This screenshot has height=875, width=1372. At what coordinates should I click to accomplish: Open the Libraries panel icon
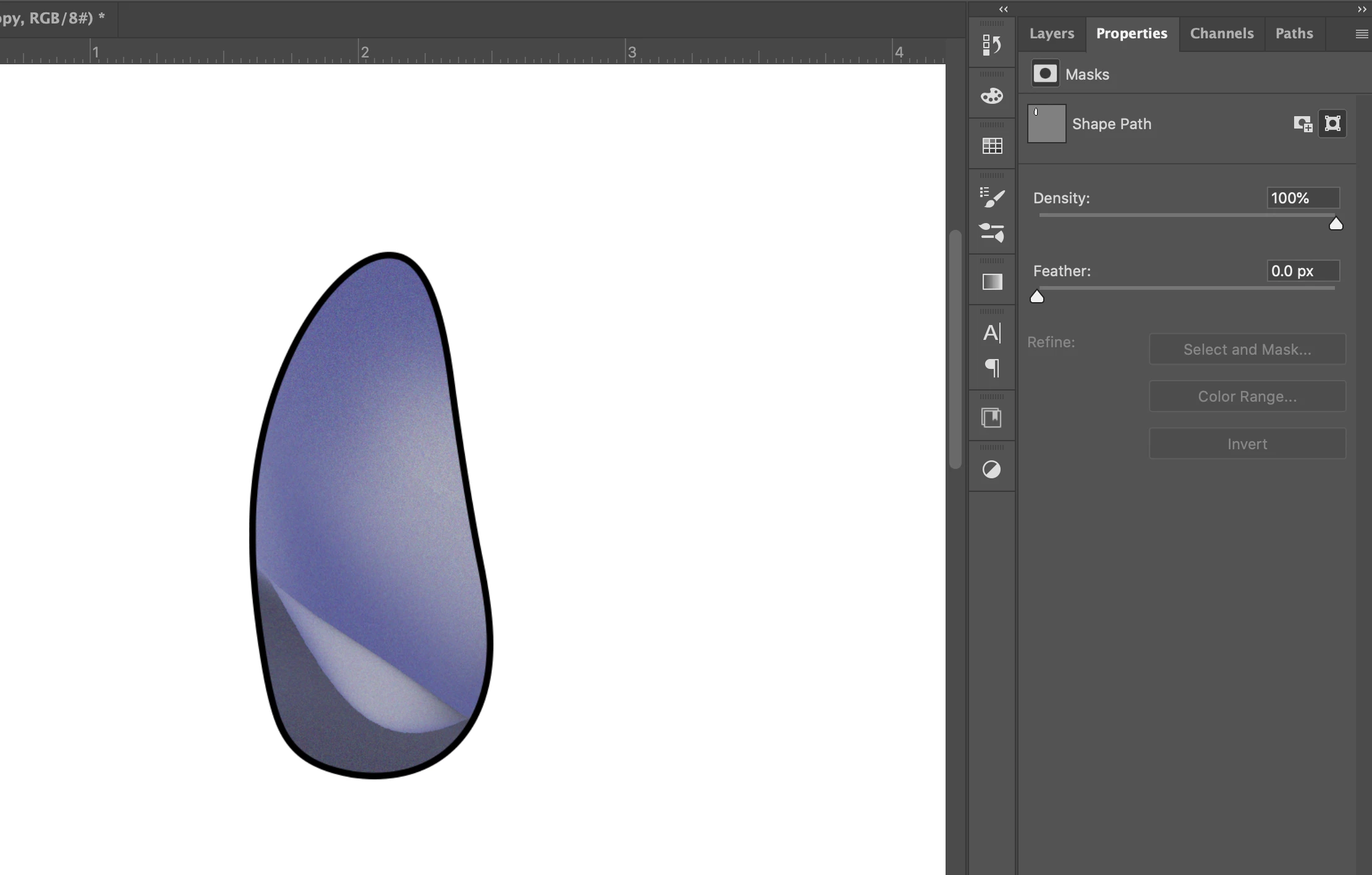(x=992, y=418)
